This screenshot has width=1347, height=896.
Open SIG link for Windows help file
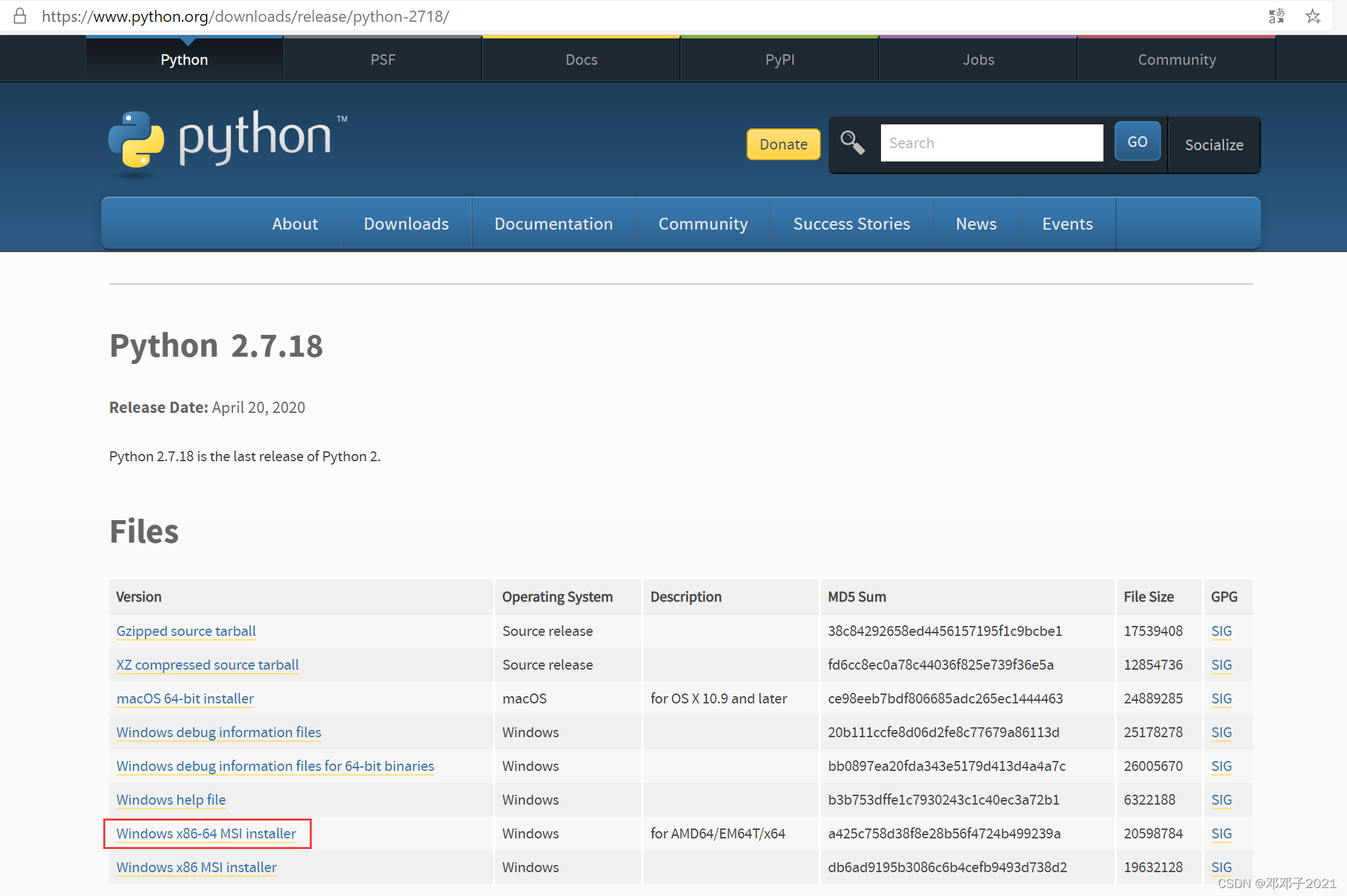[x=1221, y=800]
